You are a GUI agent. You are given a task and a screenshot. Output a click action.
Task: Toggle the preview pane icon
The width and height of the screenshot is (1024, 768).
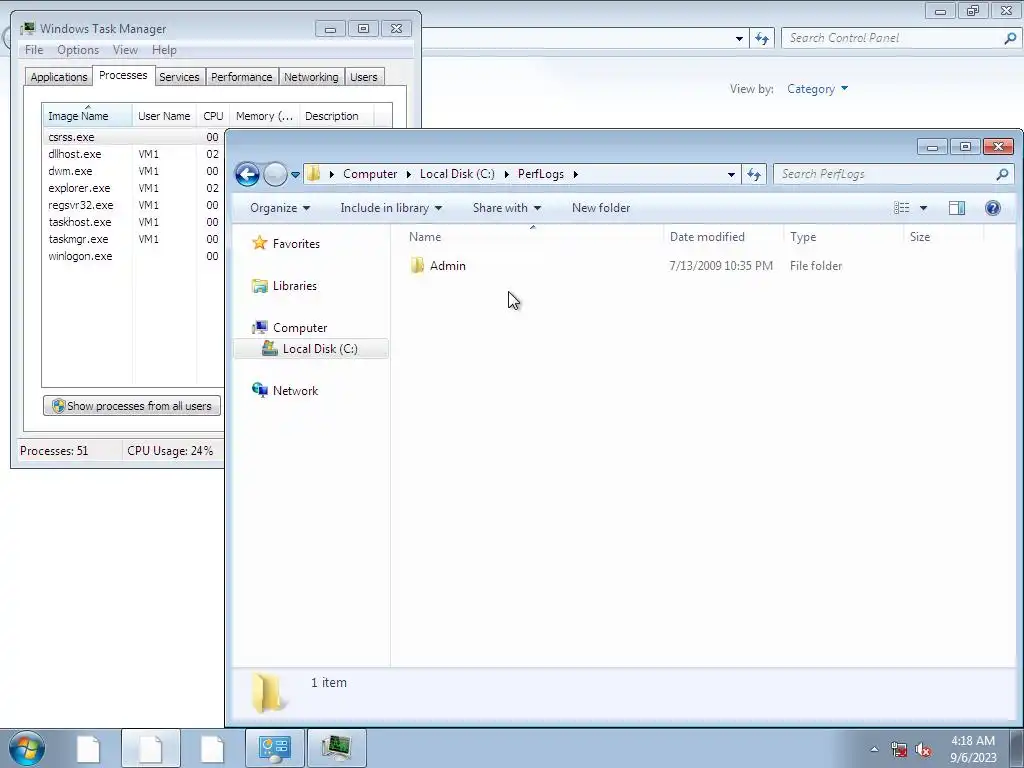click(x=957, y=208)
